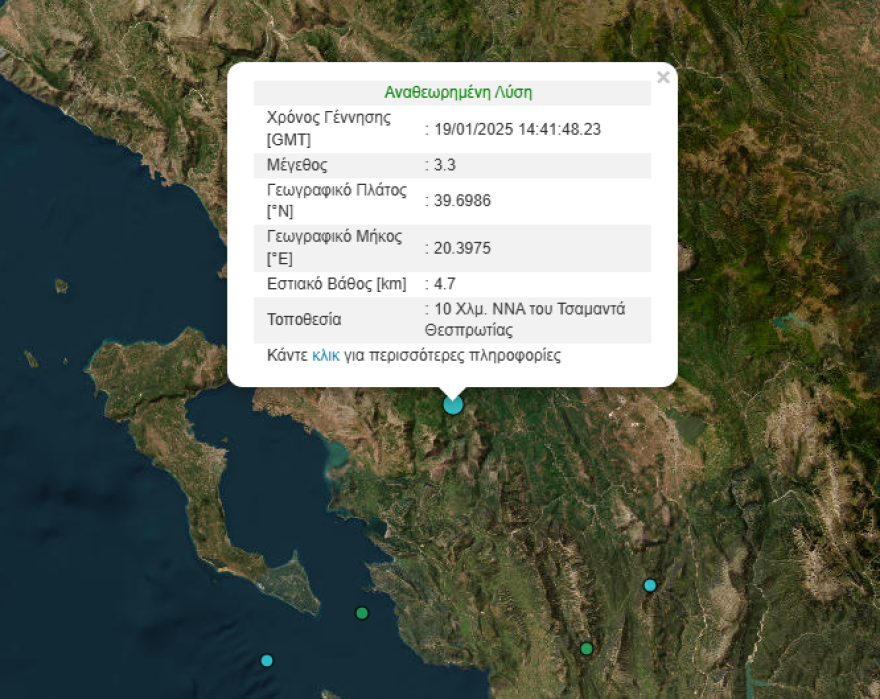
Task: Click the "Εστιακό Βάθος [km]" label
Action: (x=336, y=284)
